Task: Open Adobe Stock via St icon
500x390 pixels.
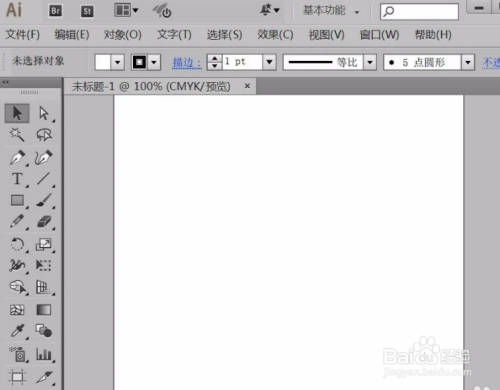Action: 87,11
